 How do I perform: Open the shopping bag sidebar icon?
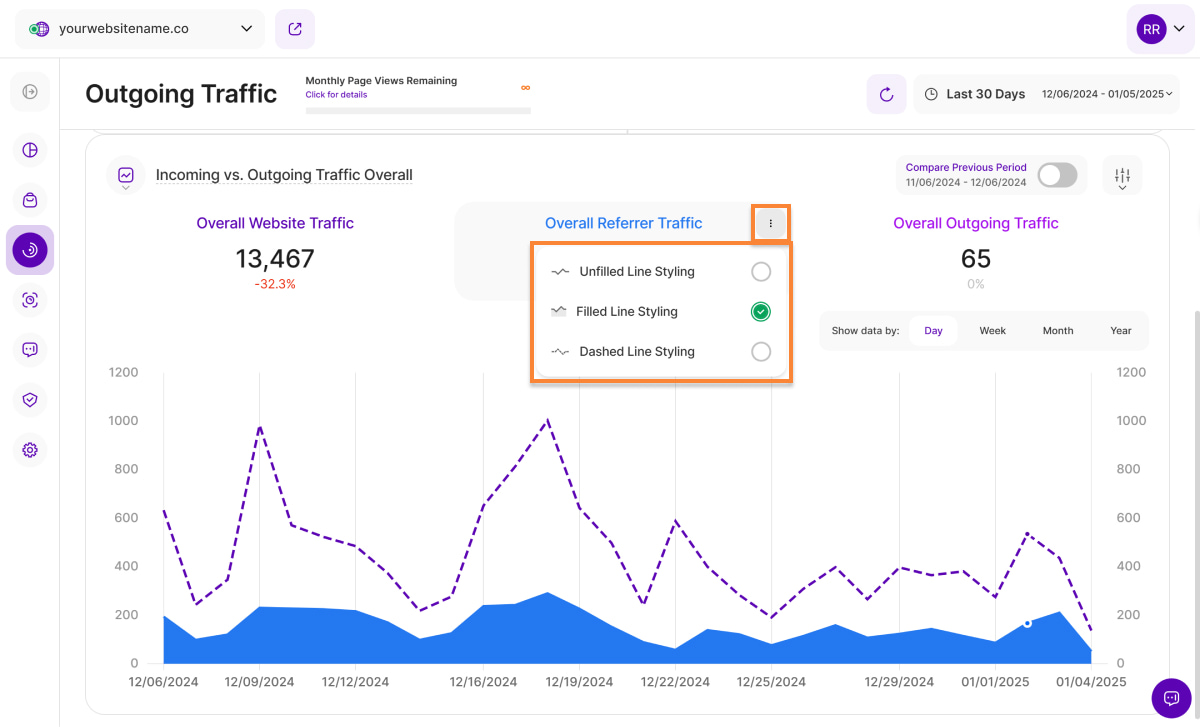pyautogui.click(x=30, y=200)
